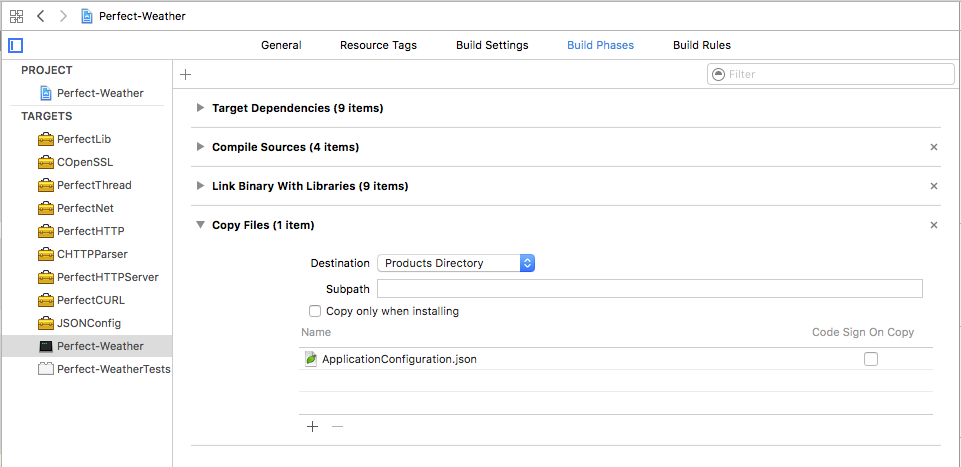Select Perfect-Weather name under PROJECT
This screenshot has height=467, width=961.
click(x=101, y=93)
